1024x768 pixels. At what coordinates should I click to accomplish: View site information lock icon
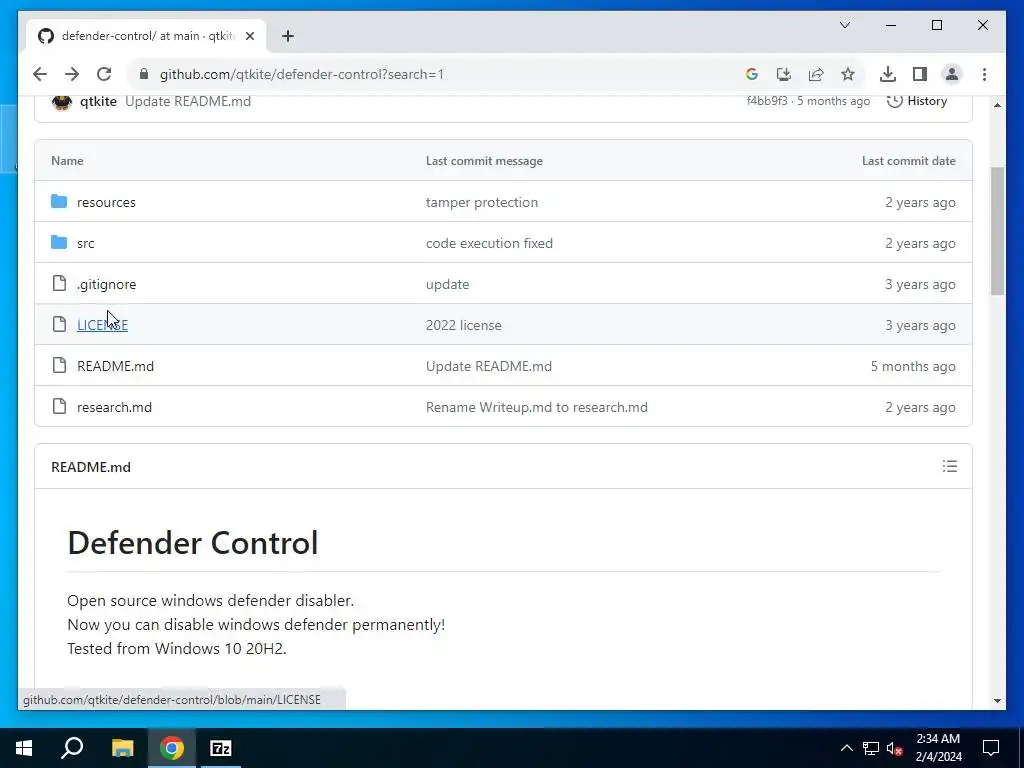(144, 74)
